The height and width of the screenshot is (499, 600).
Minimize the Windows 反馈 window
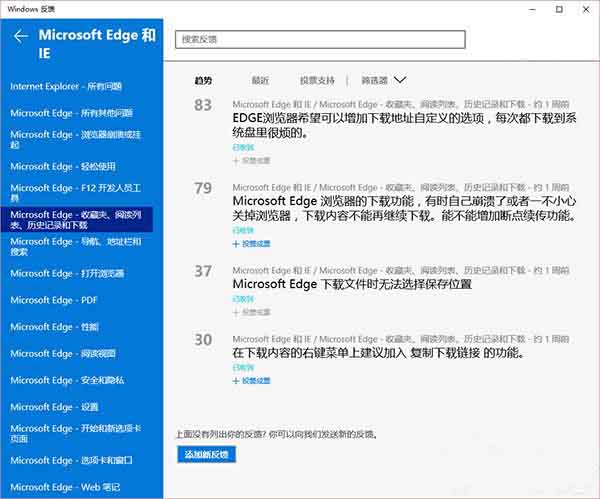coord(532,9)
